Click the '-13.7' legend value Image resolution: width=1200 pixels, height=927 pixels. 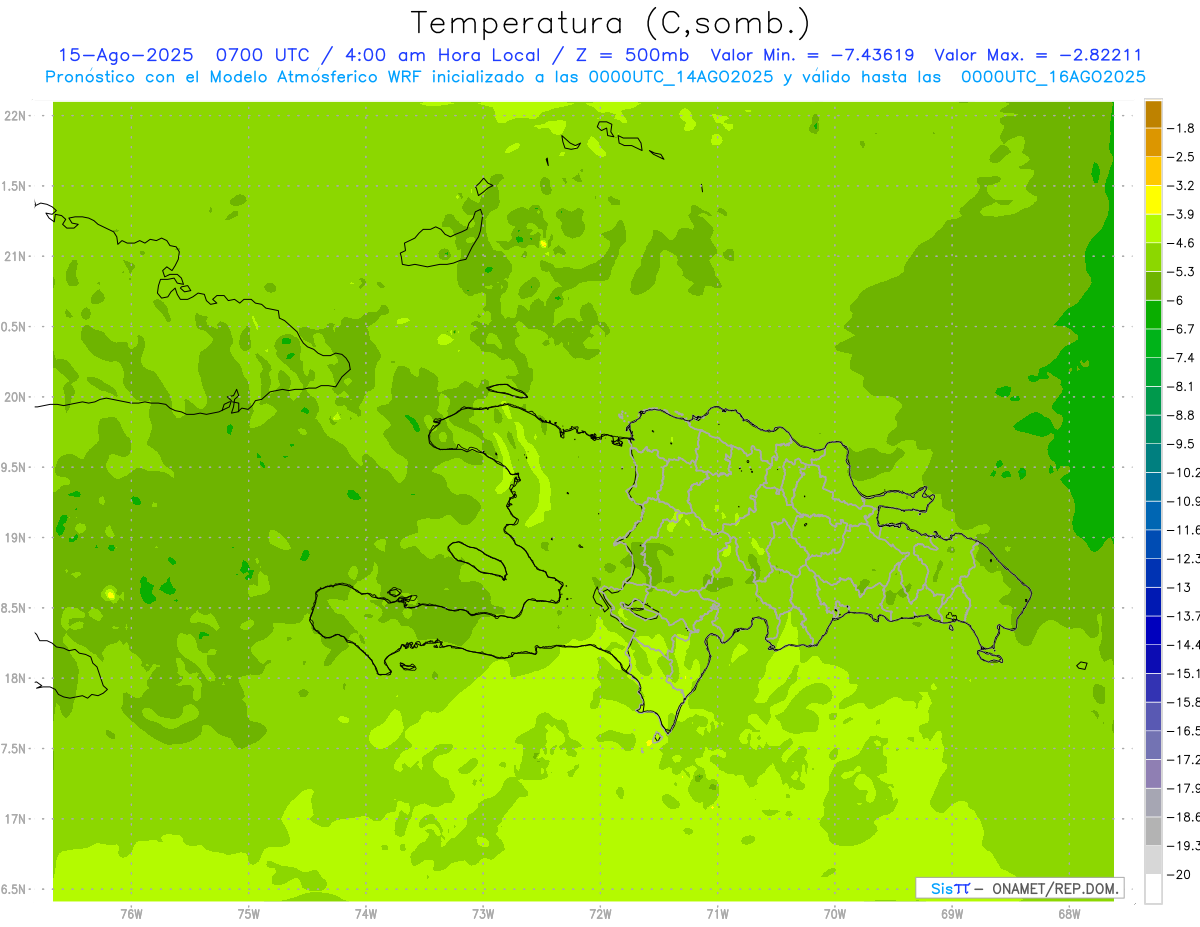1185,615
